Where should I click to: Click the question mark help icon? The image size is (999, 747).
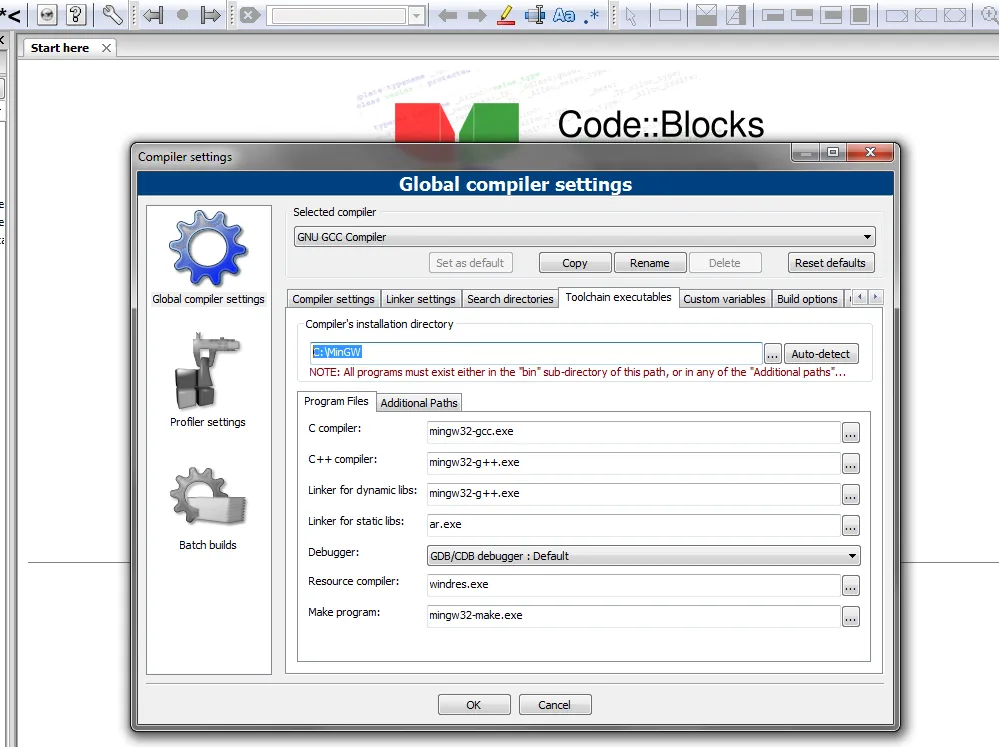(x=76, y=14)
